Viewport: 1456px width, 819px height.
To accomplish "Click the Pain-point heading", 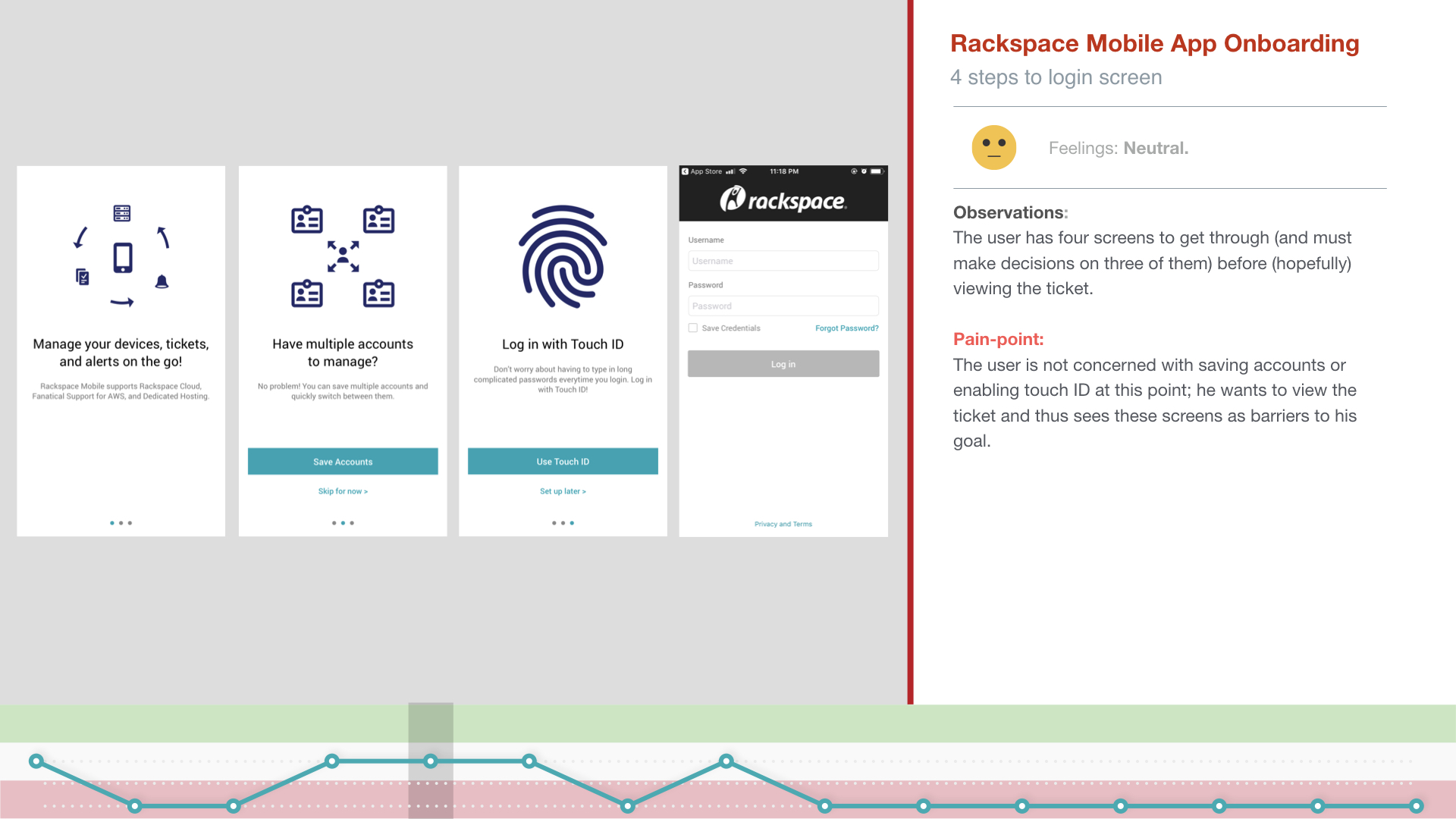I will coord(998,339).
